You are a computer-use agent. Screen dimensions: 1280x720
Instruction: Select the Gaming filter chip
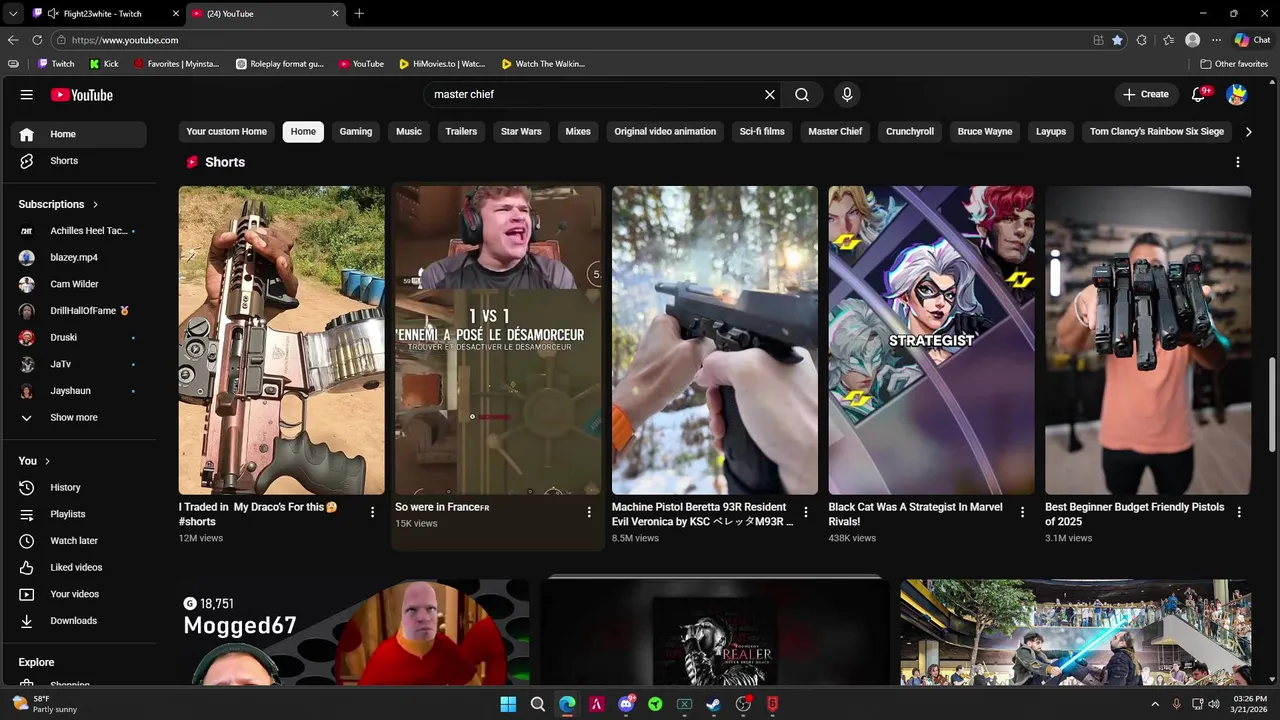(x=356, y=131)
